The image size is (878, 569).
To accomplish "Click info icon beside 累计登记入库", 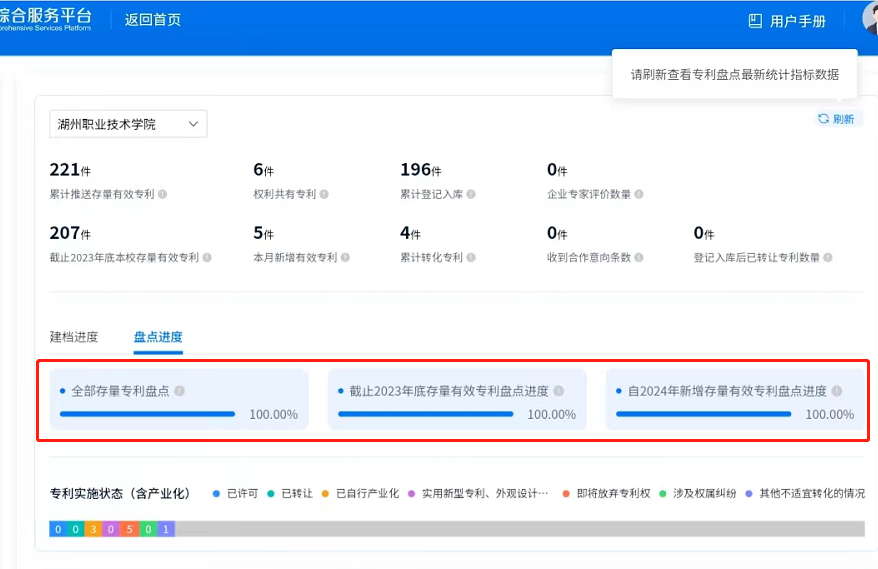I will point(470,194).
